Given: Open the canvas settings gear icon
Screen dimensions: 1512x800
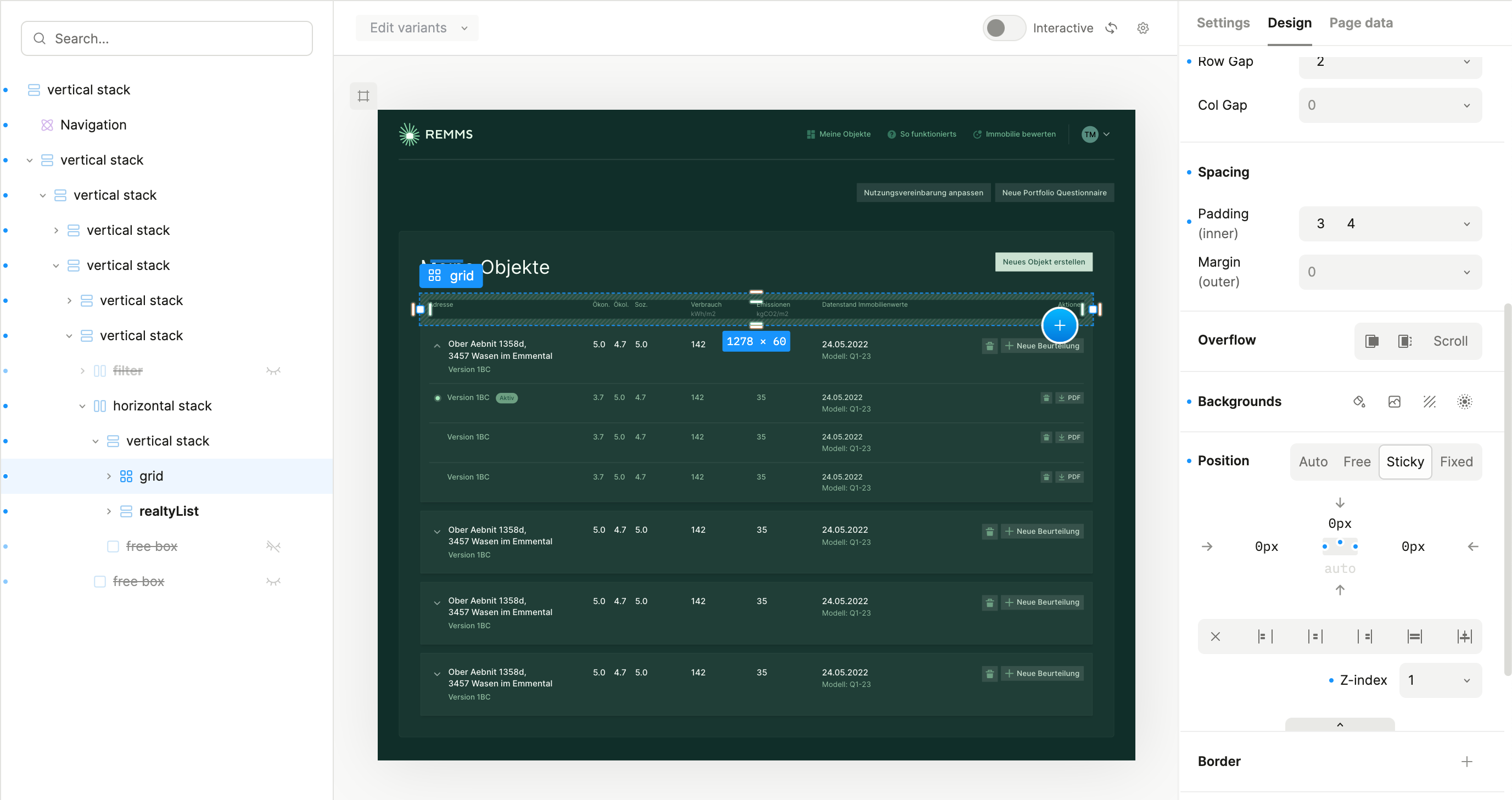Looking at the screenshot, I should click(1143, 28).
